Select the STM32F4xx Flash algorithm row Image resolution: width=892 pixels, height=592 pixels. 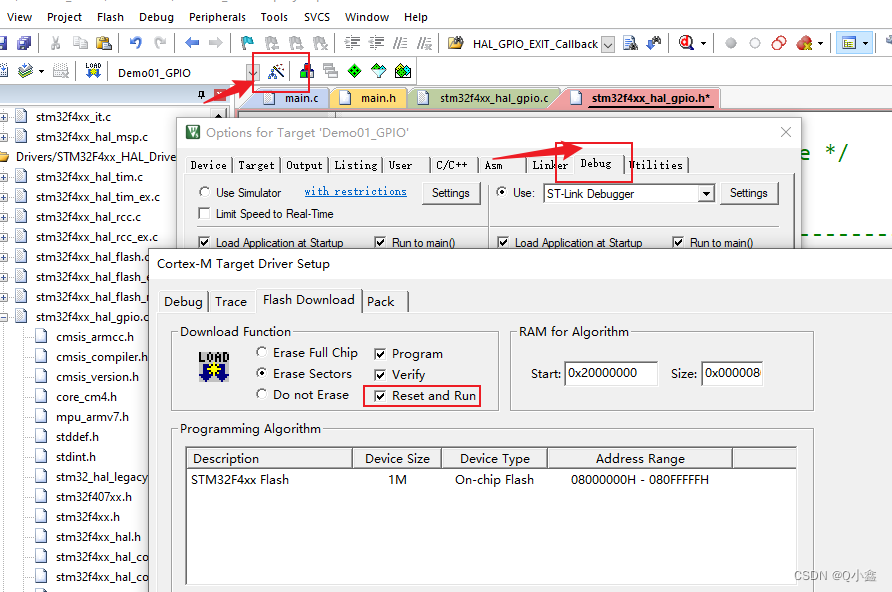pyautogui.click(x=490, y=480)
